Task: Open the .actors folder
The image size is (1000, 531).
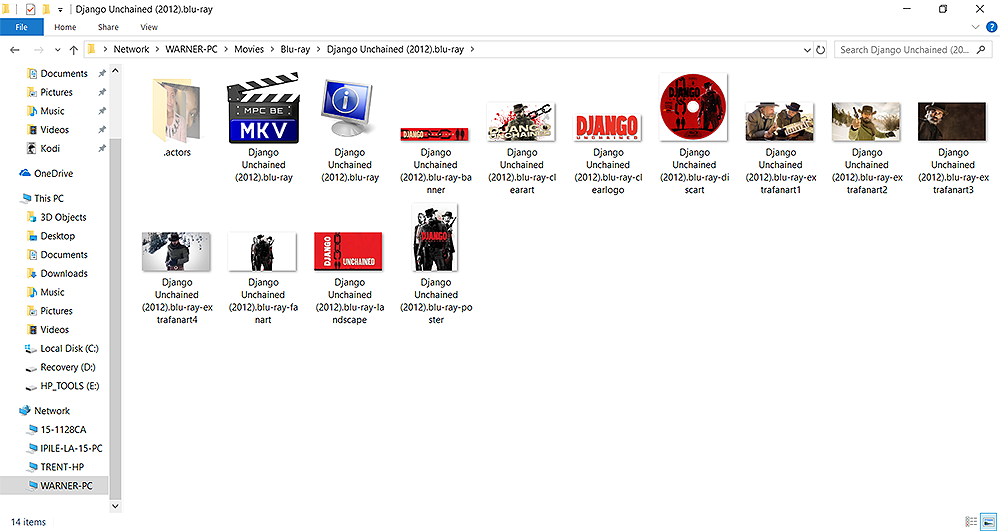Action: coord(176,111)
